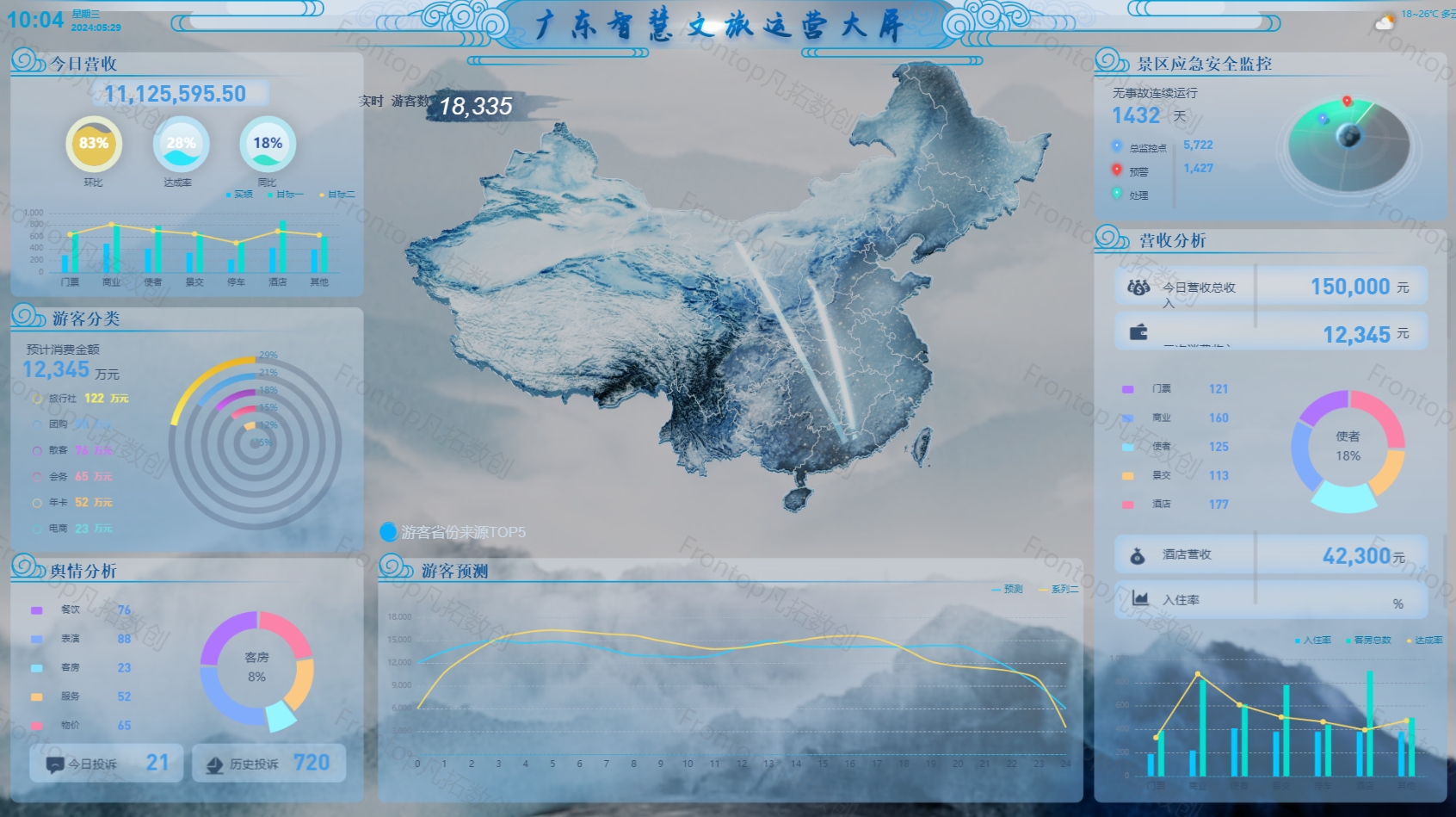The width and height of the screenshot is (1456, 817).
Task: Click the chat bubble icon beside 今日投诉
Action: point(55,764)
